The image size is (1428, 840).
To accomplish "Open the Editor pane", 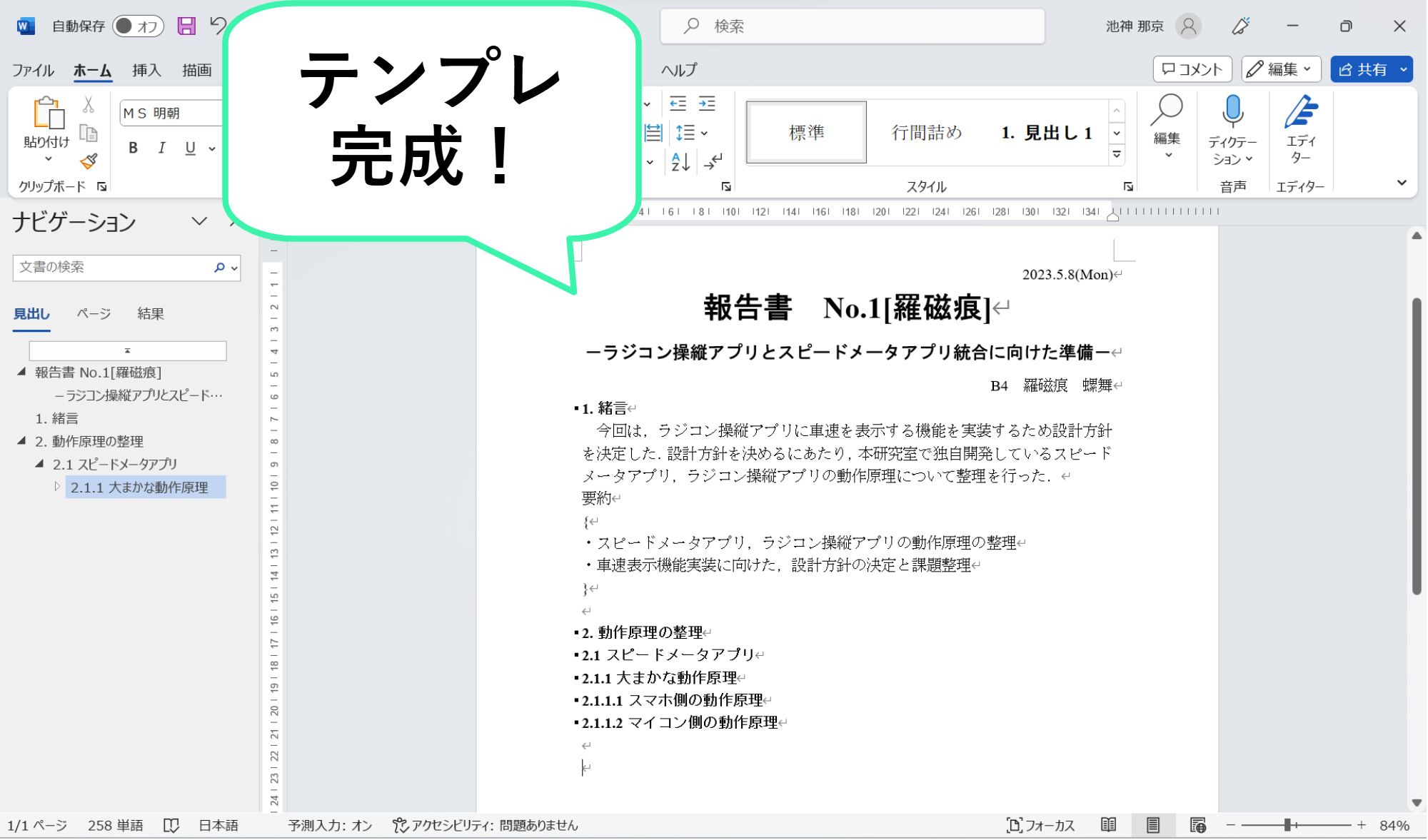I will (x=1301, y=128).
